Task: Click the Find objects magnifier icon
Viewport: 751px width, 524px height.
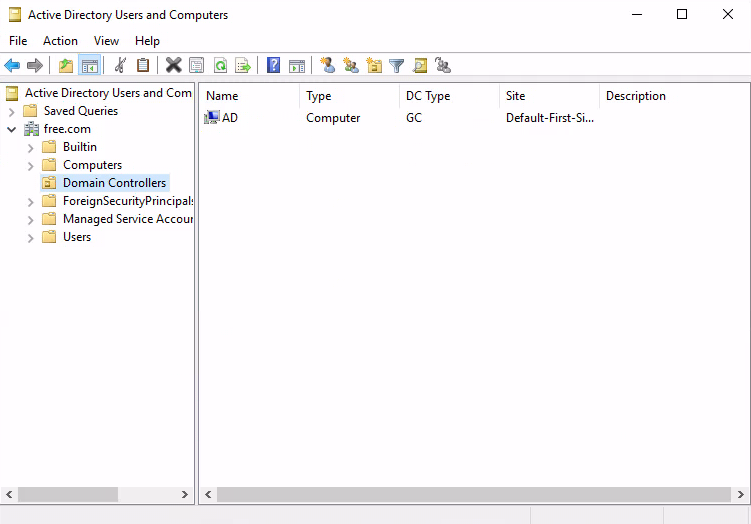Action: point(420,65)
